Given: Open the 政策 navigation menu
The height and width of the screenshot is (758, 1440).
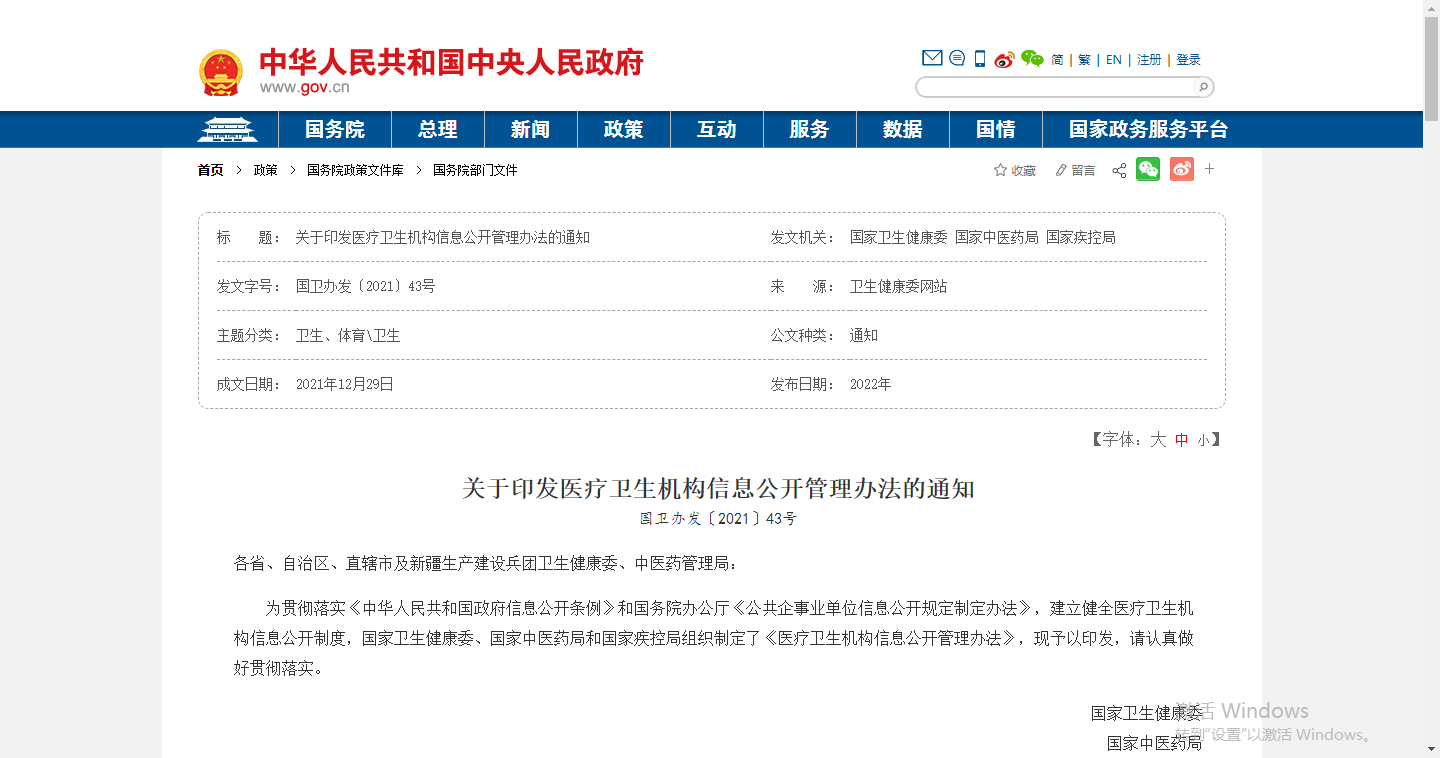Looking at the screenshot, I should [x=623, y=130].
